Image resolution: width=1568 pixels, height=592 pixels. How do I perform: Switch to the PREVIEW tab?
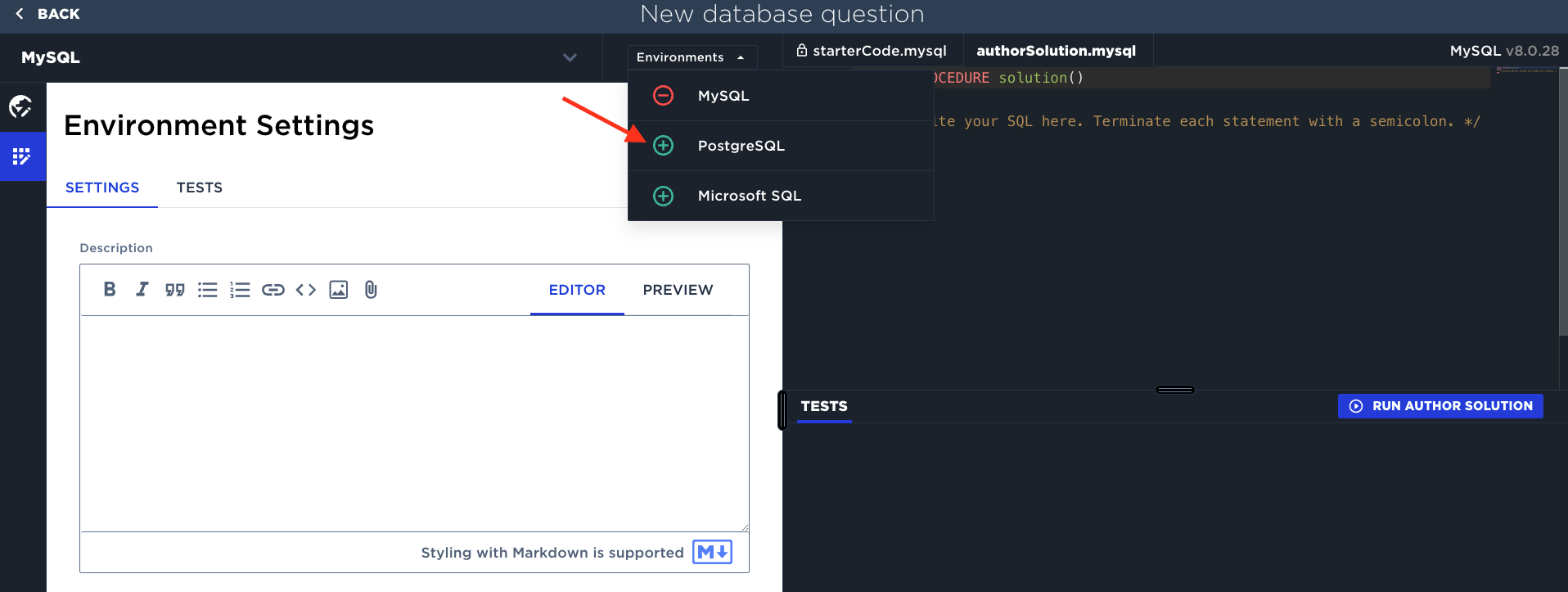(678, 290)
